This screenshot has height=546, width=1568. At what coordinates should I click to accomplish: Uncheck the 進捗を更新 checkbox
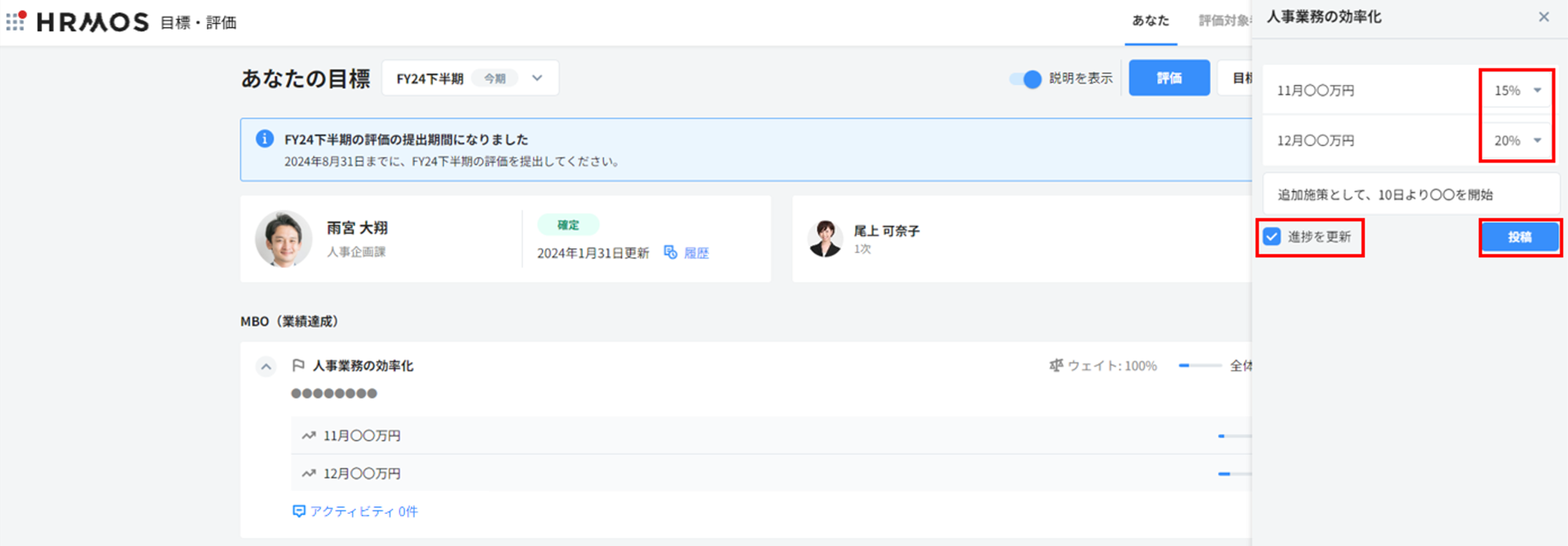1272,238
